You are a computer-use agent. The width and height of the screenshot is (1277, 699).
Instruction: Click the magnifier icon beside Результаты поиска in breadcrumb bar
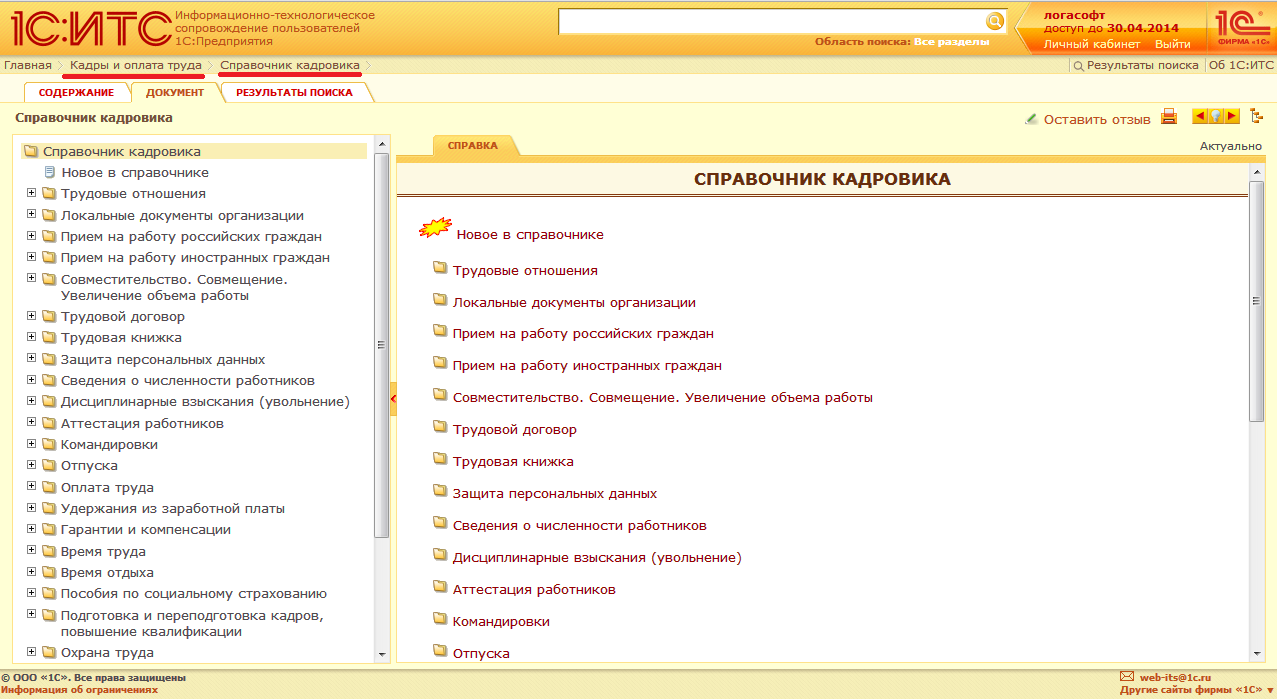coord(1079,66)
